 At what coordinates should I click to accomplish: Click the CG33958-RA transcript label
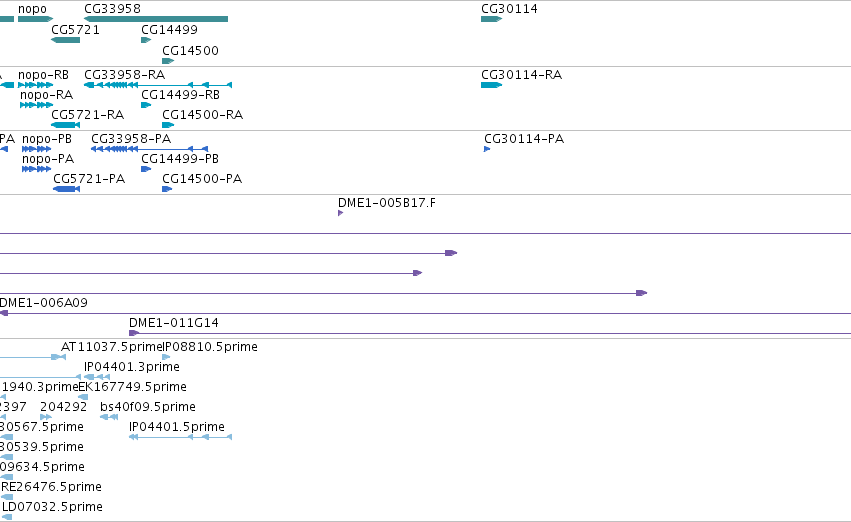(x=124, y=74)
